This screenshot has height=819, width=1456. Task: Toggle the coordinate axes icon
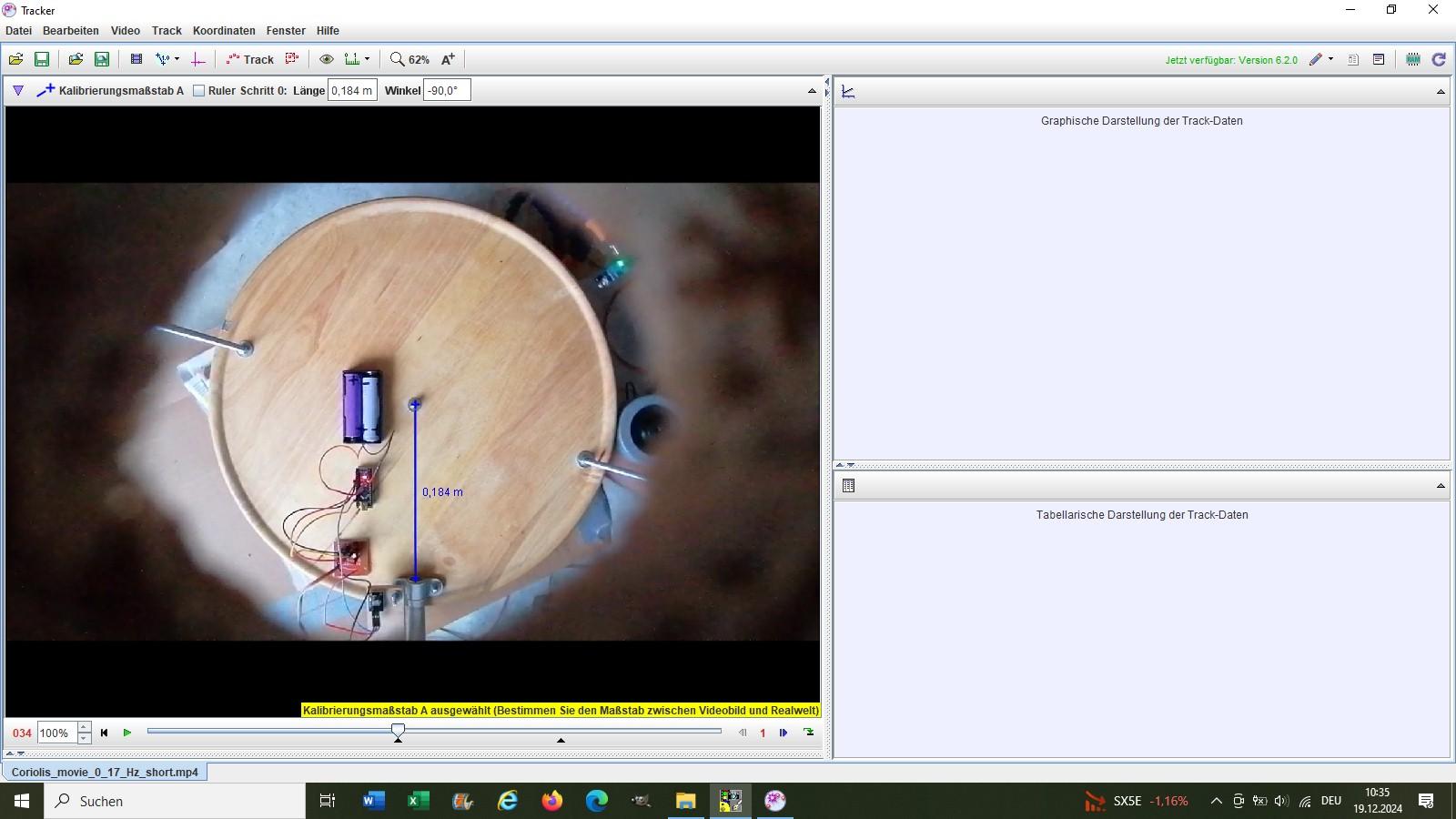point(198,59)
